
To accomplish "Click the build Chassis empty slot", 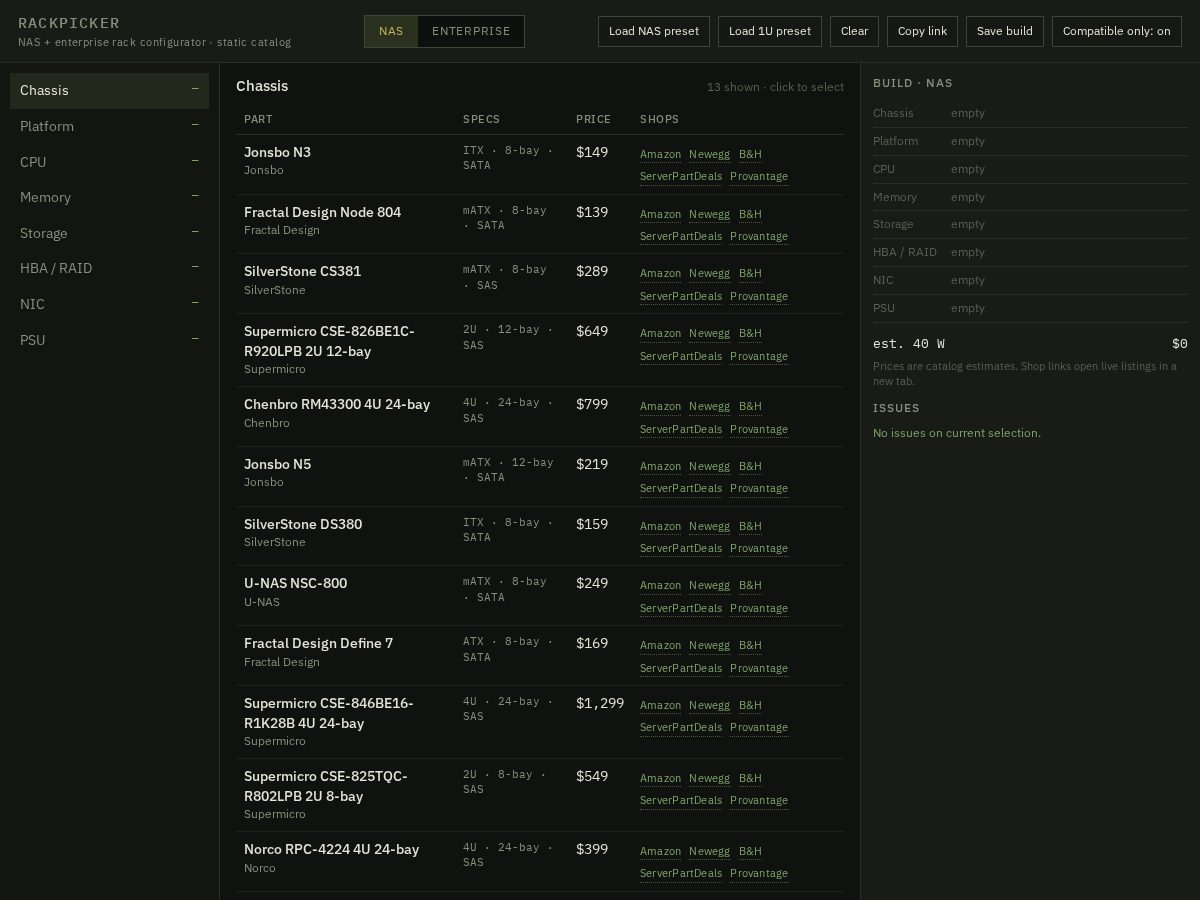I will pyautogui.click(x=1030, y=113).
